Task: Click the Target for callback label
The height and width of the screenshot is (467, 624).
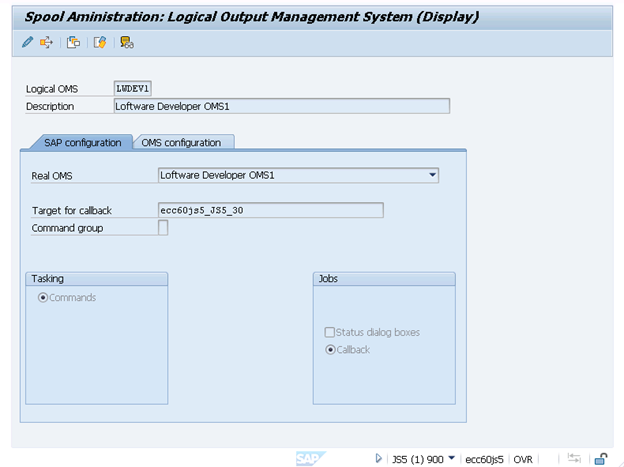Action: pos(72,210)
